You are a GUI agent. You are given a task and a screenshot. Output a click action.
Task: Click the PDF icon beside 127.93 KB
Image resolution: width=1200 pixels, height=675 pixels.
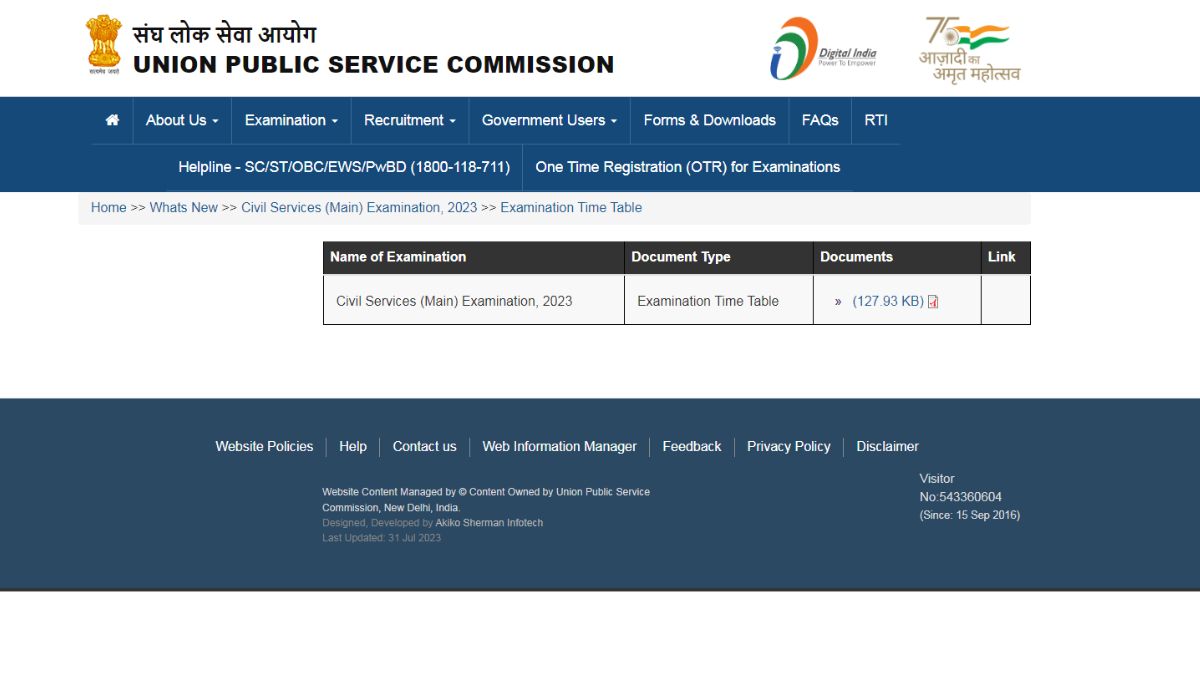pos(933,302)
